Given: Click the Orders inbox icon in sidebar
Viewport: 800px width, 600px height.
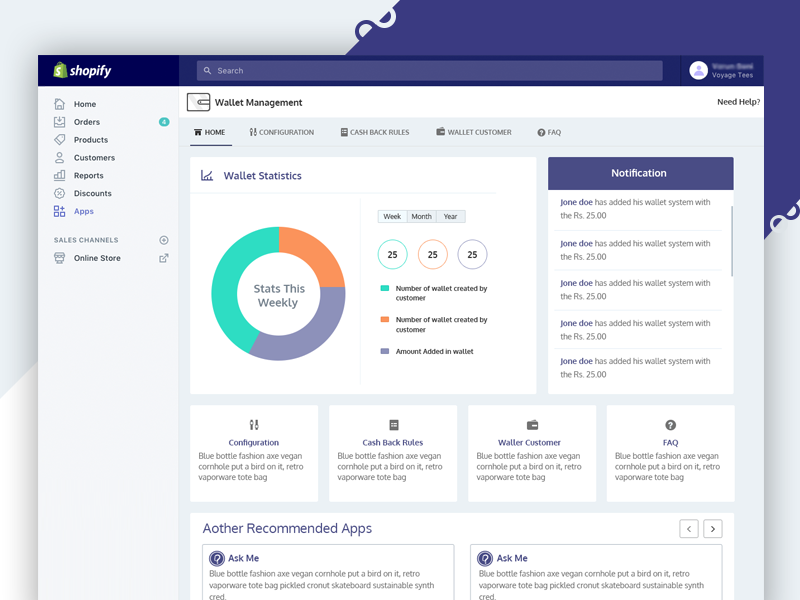Looking at the screenshot, I should click(x=59, y=121).
